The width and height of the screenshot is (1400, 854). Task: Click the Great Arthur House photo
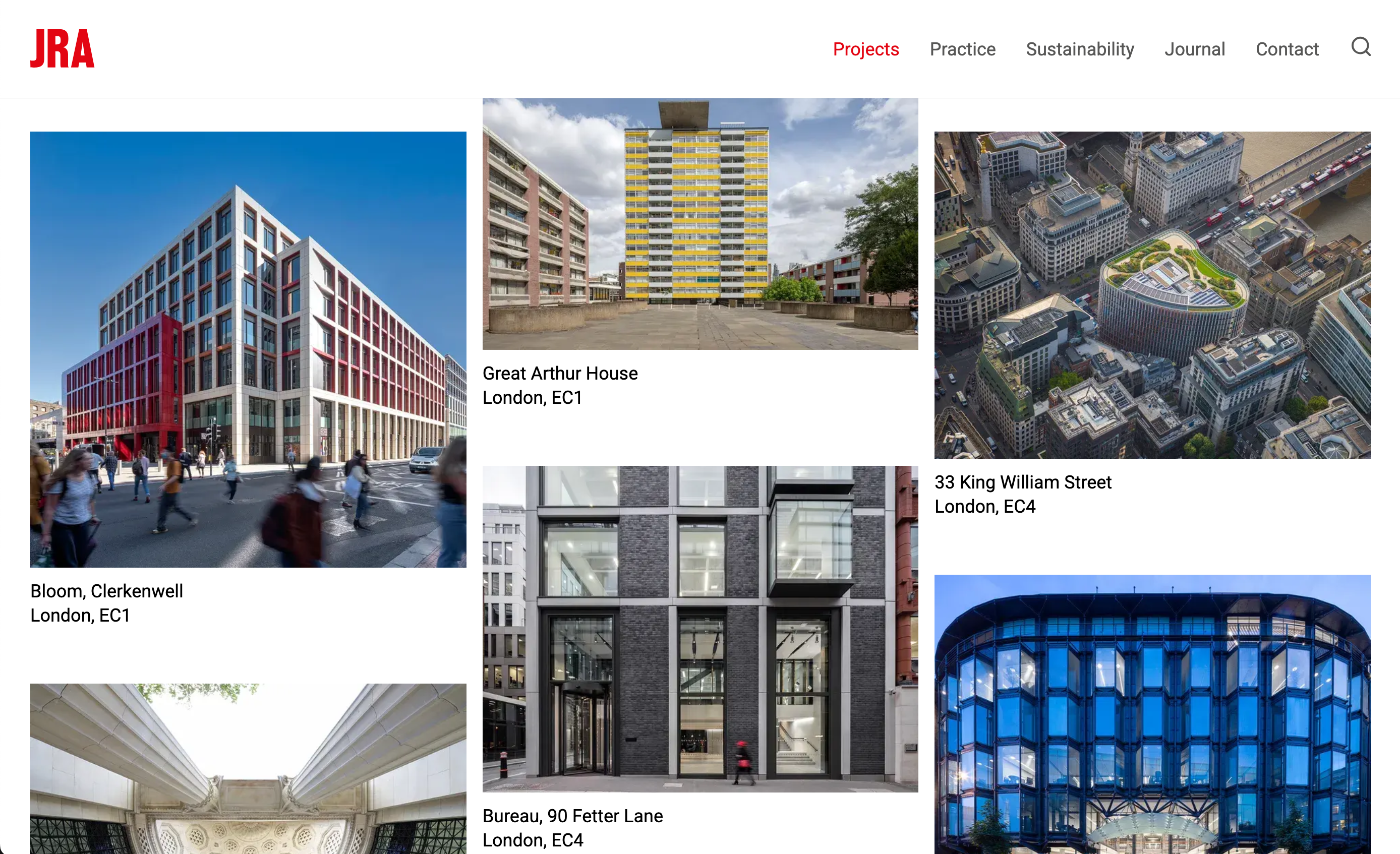point(700,224)
